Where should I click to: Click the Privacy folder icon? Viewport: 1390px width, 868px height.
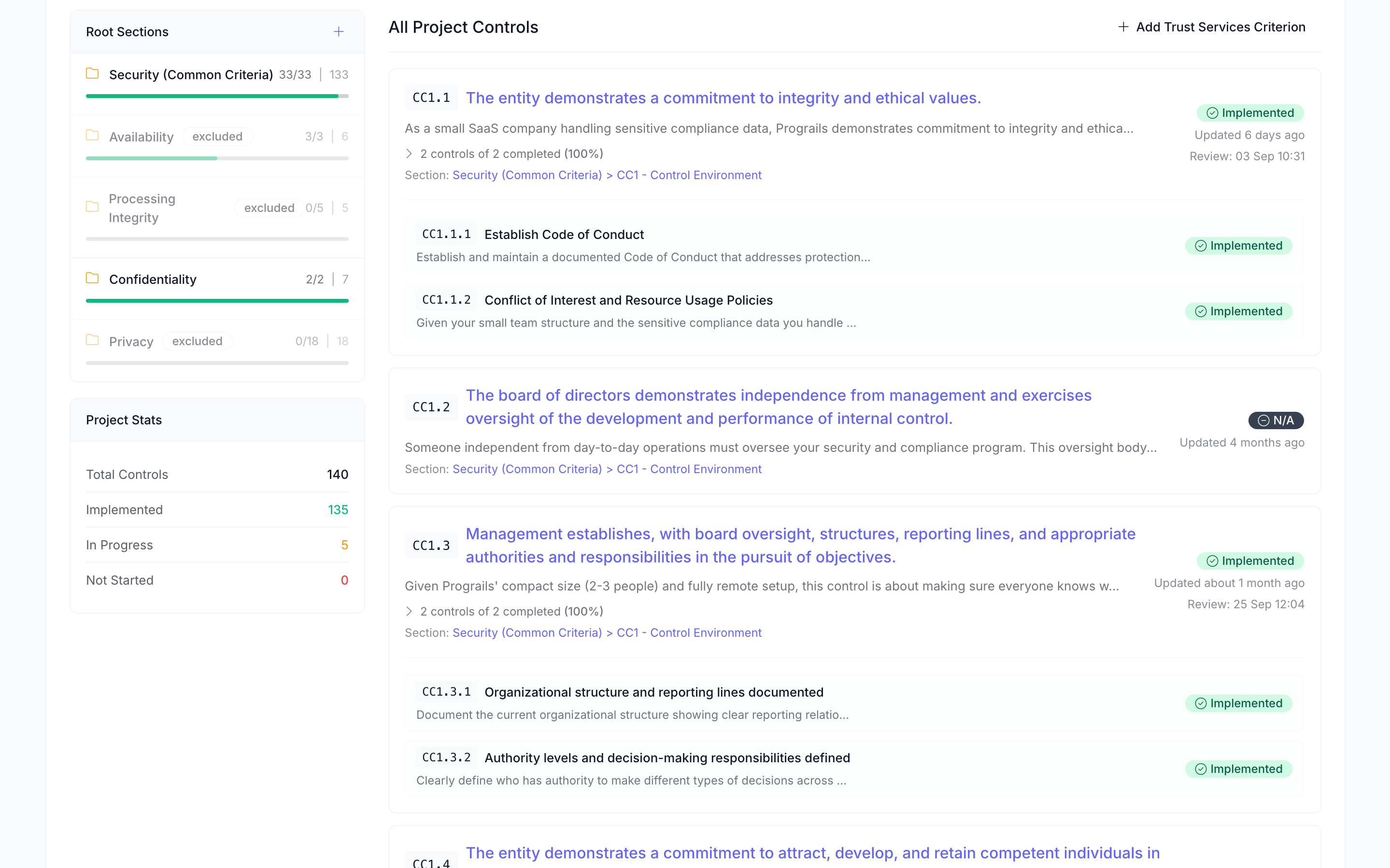coord(92,340)
